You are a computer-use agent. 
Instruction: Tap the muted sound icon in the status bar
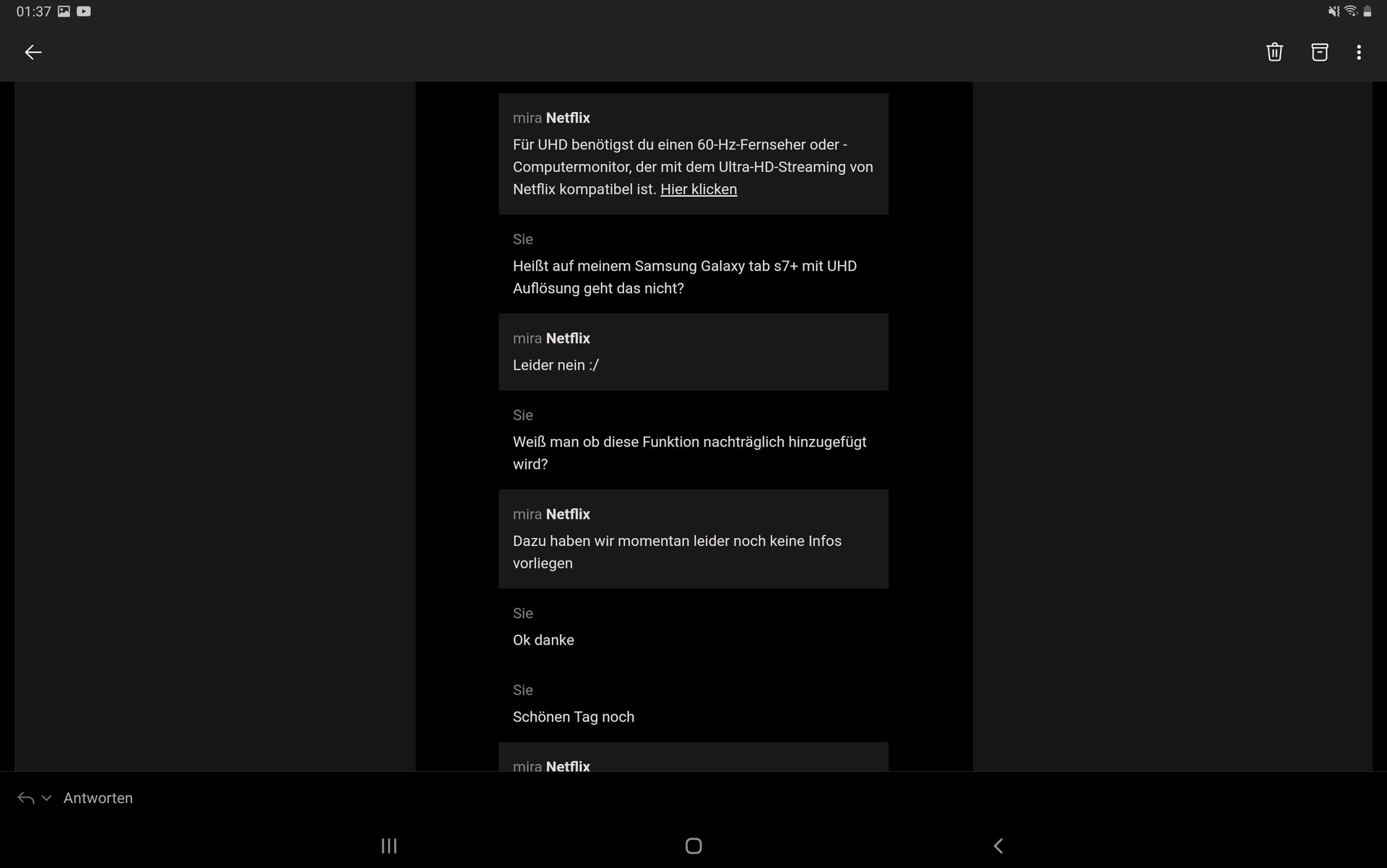click(x=1334, y=11)
